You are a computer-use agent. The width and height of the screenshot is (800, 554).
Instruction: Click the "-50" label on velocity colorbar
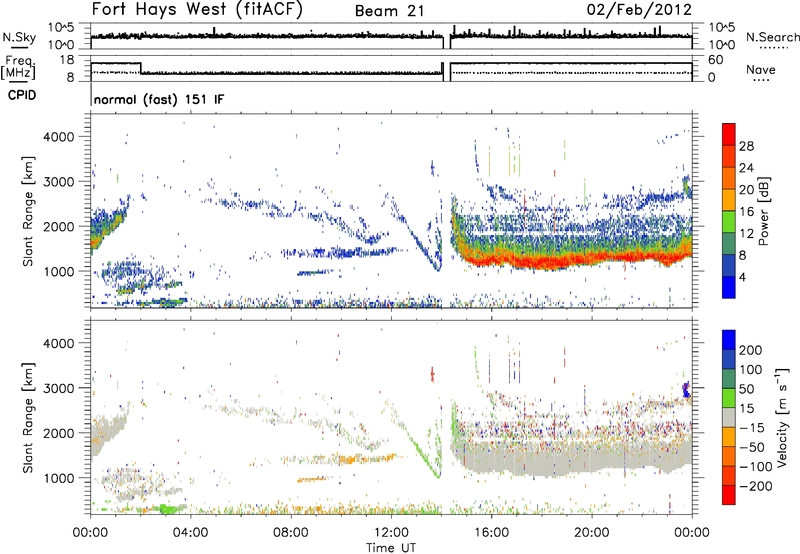pos(752,447)
